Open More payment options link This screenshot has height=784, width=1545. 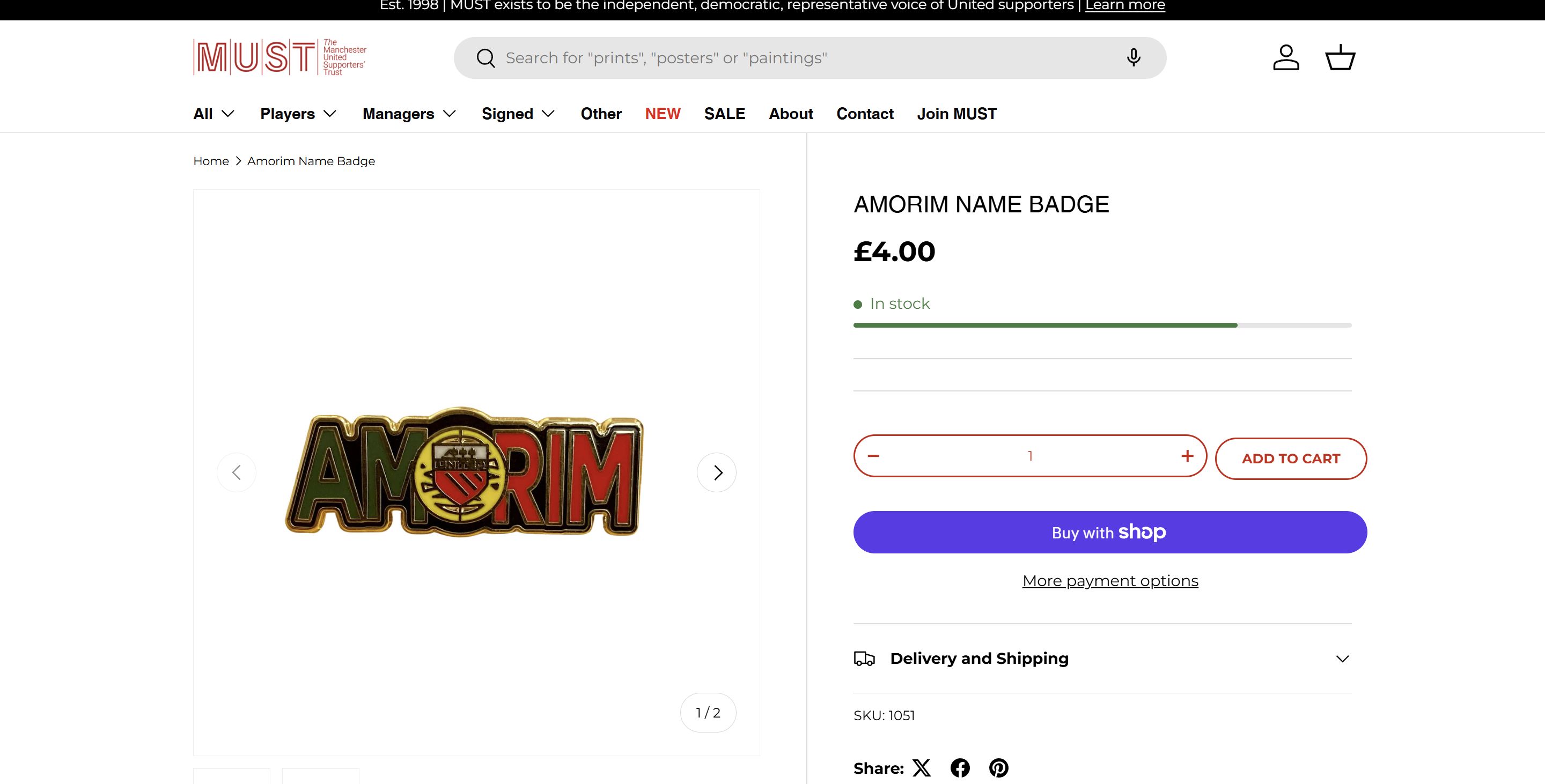(1110, 581)
